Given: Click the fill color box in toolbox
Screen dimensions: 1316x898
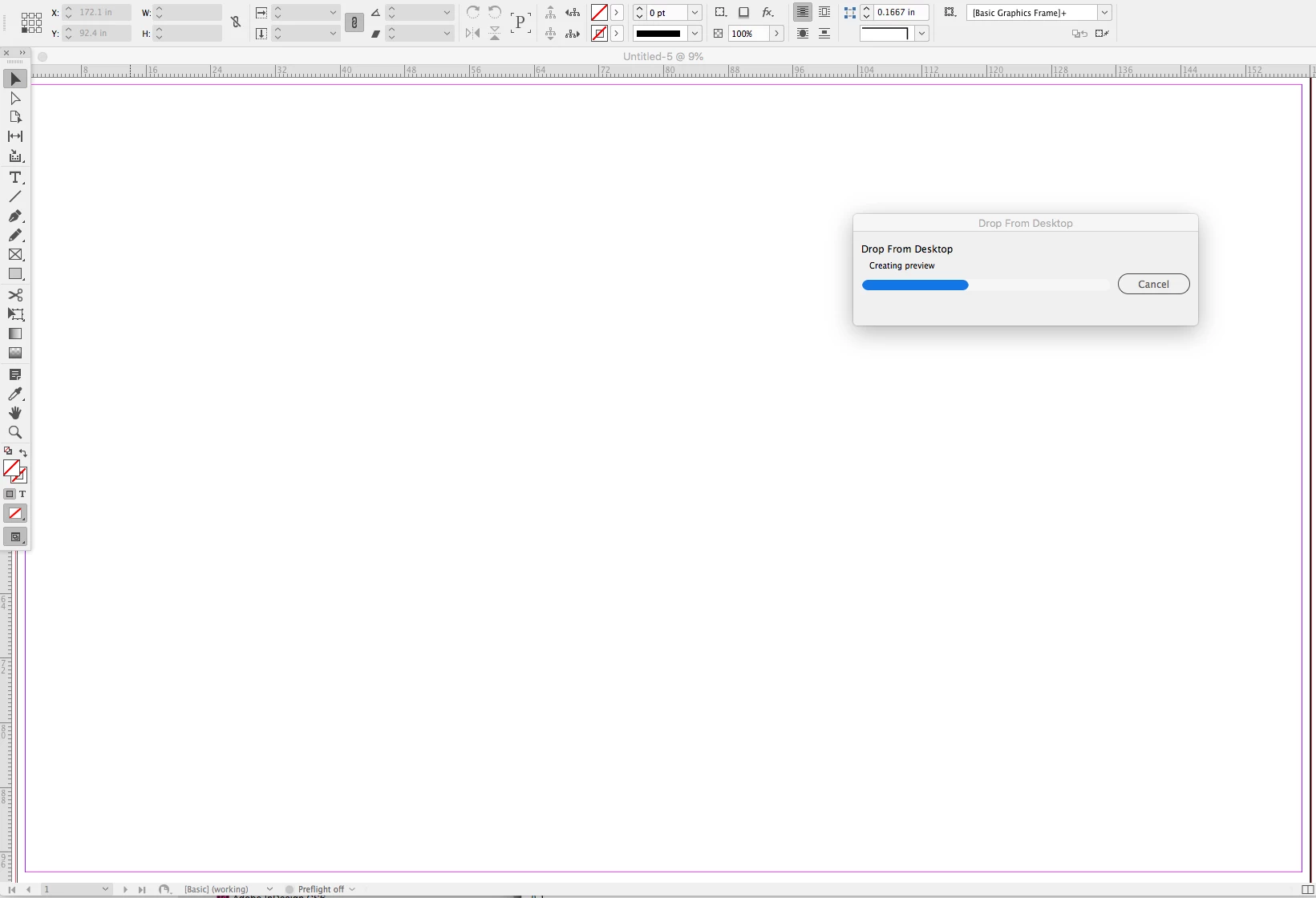Looking at the screenshot, I should click(11, 467).
